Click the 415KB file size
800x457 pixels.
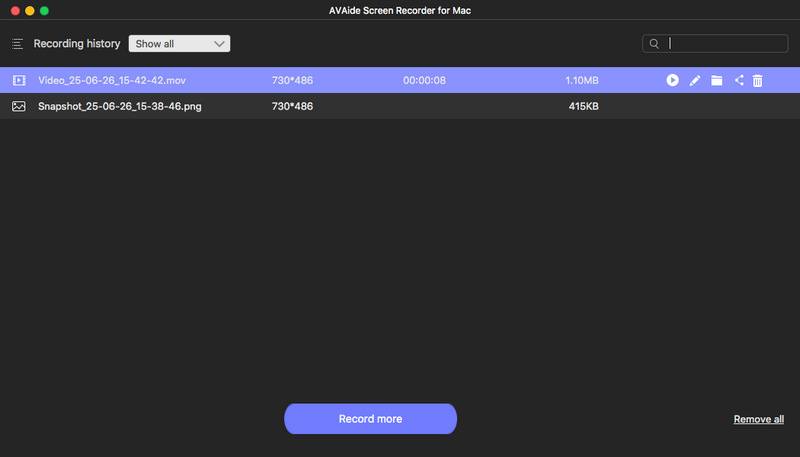click(584, 106)
